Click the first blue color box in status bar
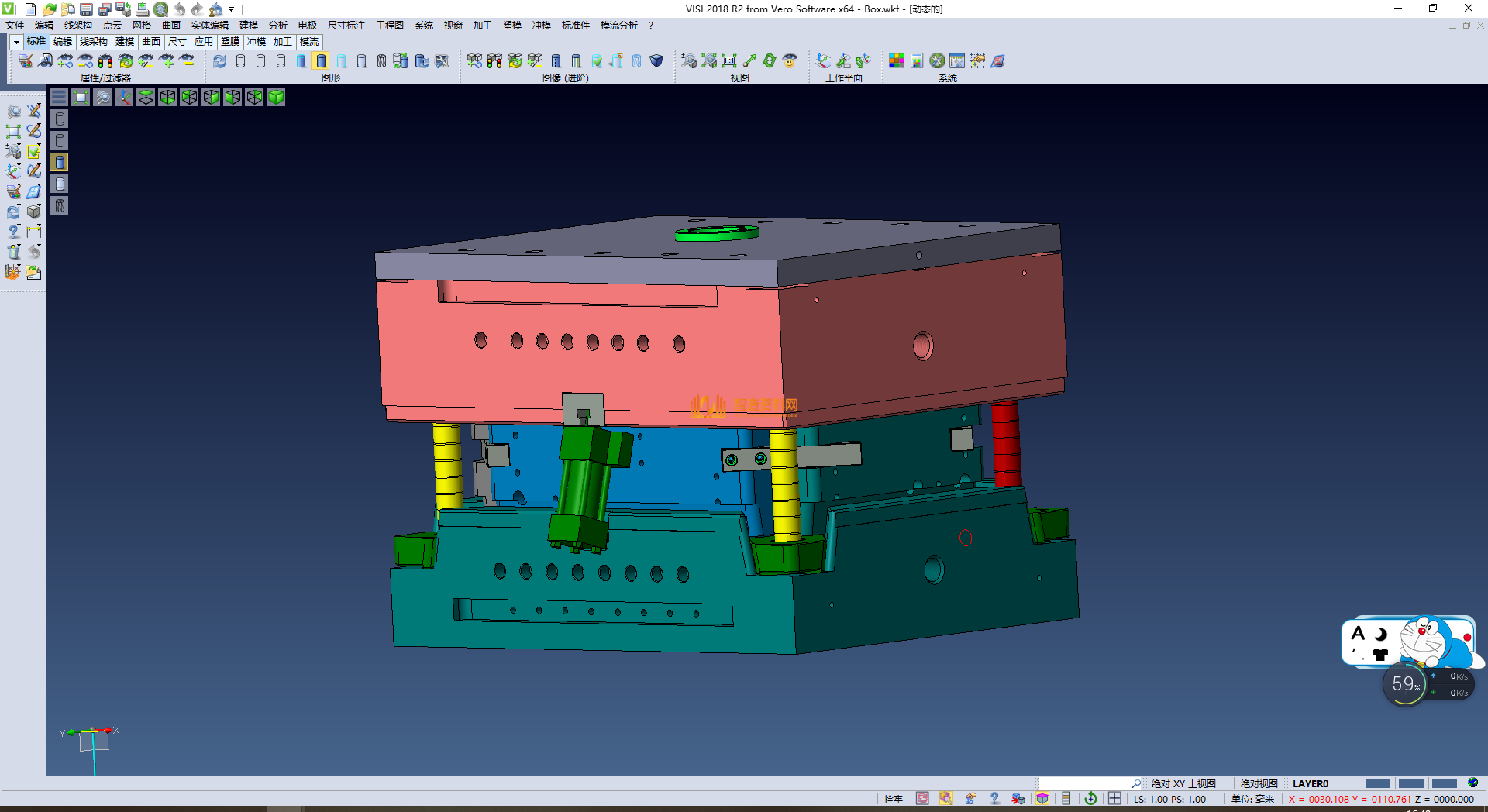The width and height of the screenshot is (1488, 812). (1377, 783)
